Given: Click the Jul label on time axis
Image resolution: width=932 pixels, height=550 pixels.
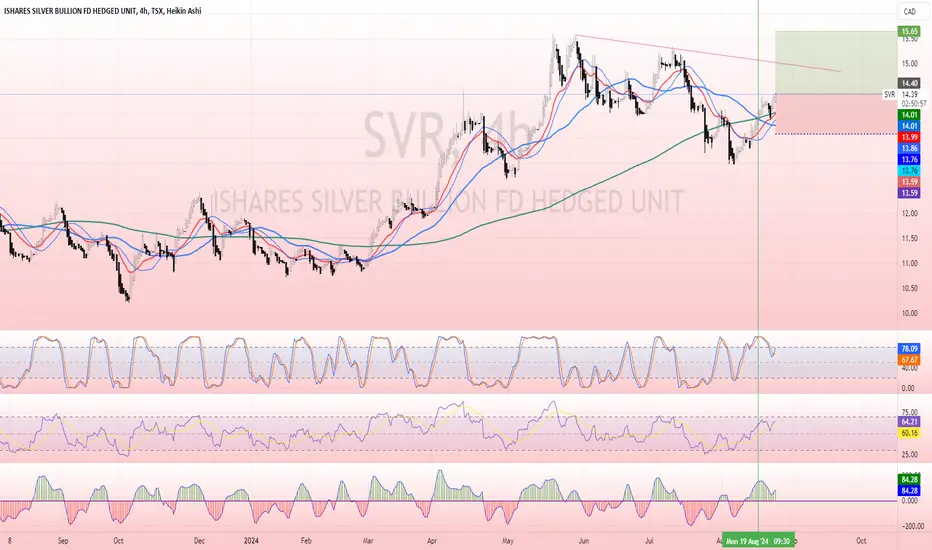Looking at the screenshot, I should click(649, 541).
